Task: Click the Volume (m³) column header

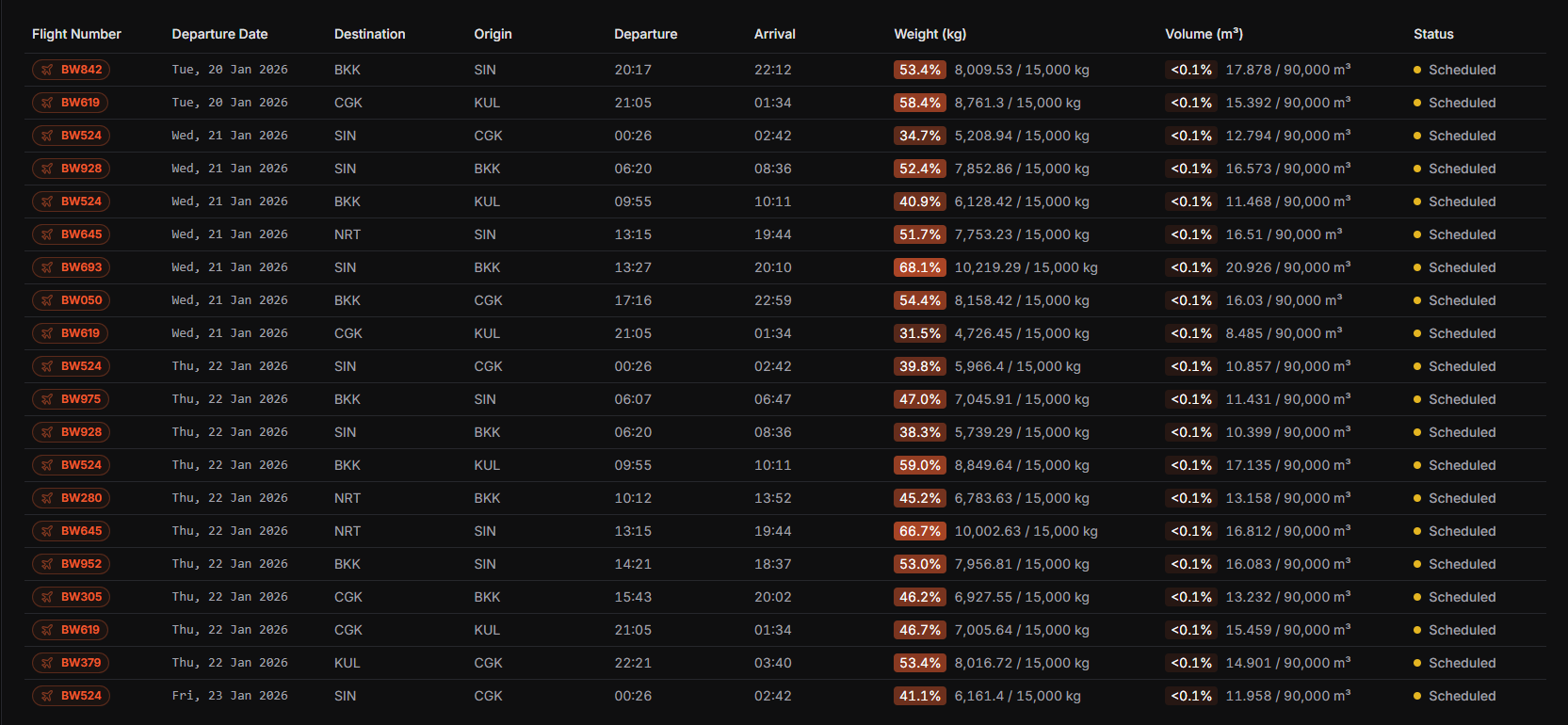Action: 1204,34
